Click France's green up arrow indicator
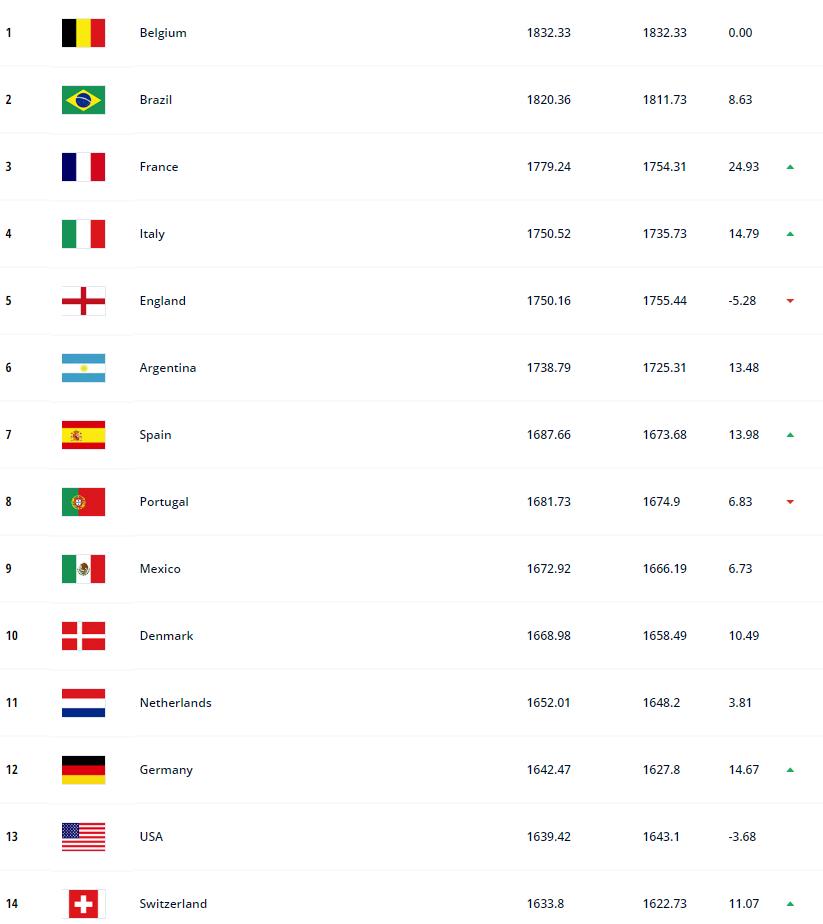Screen dimensions: 823x924 point(790,167)
